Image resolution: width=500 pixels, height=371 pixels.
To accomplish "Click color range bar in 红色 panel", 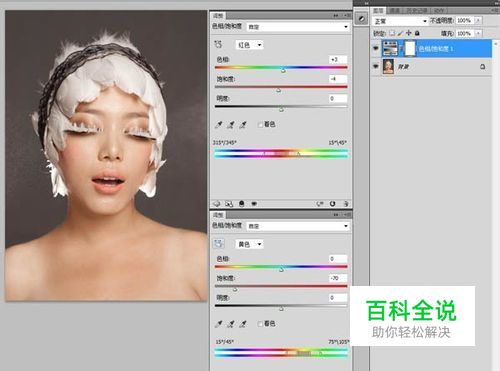I will point(281,153).
